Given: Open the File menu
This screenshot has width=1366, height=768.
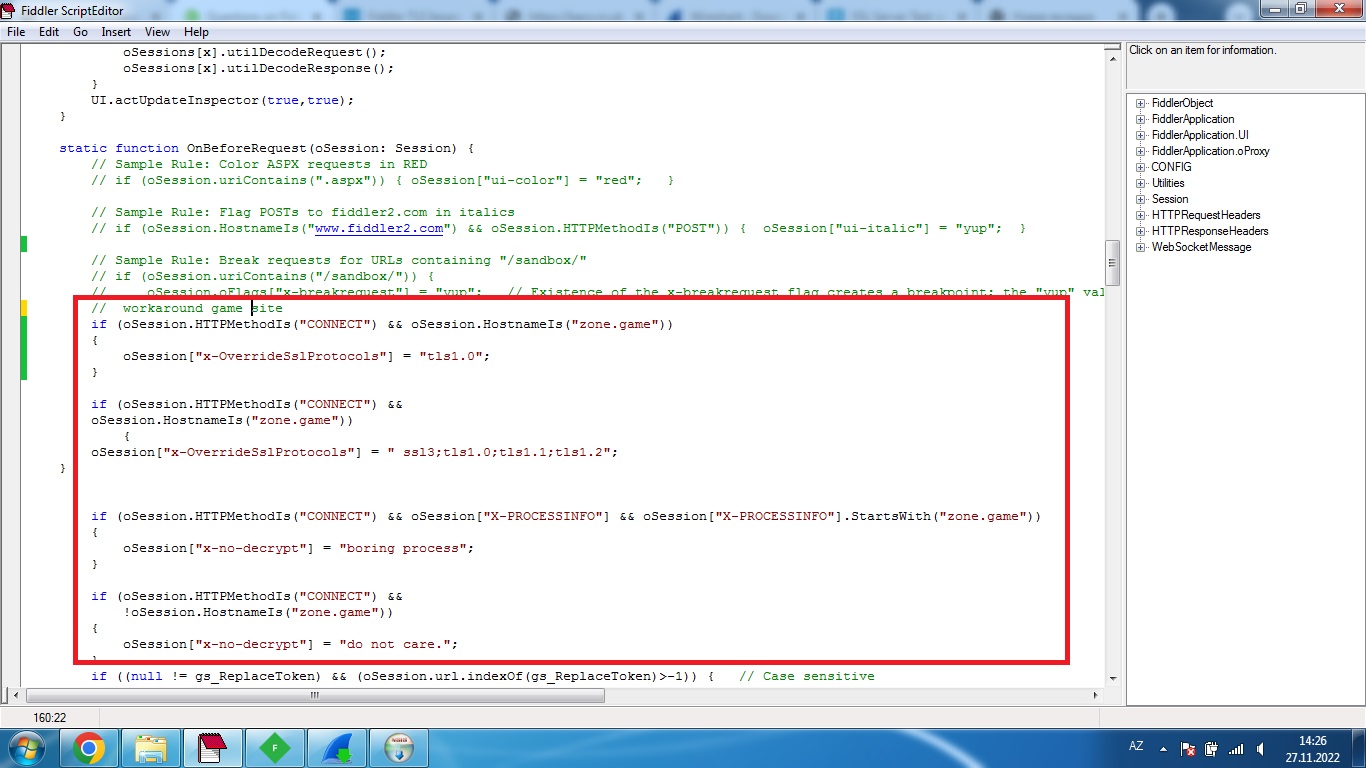Looking at the screenshot, I should pyautogui.click(x=16, y=32).
